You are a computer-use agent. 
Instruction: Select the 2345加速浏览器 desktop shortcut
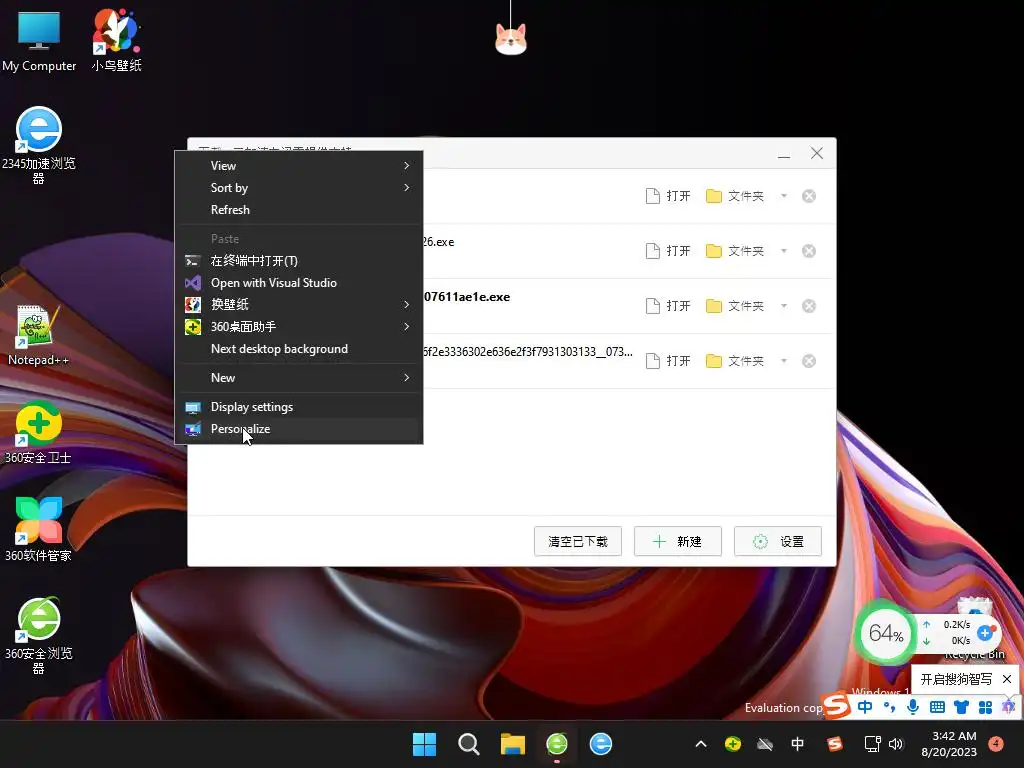point(39,145)
